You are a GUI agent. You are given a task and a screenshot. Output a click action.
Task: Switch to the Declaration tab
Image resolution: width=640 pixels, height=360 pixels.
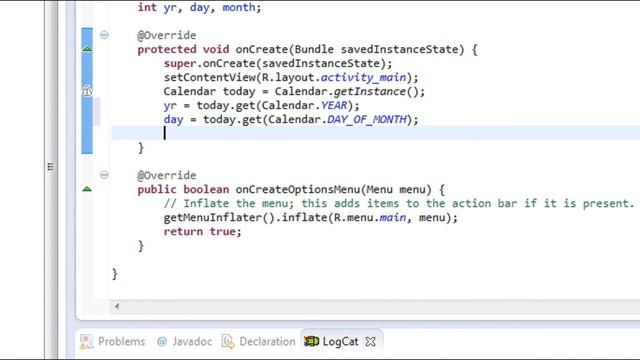tap(258, 341)
